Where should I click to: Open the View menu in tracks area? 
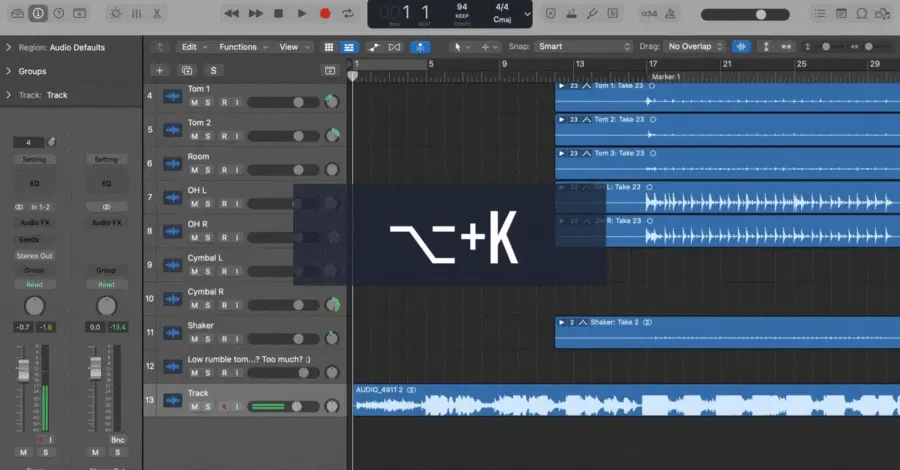click(x=294, y=47)
